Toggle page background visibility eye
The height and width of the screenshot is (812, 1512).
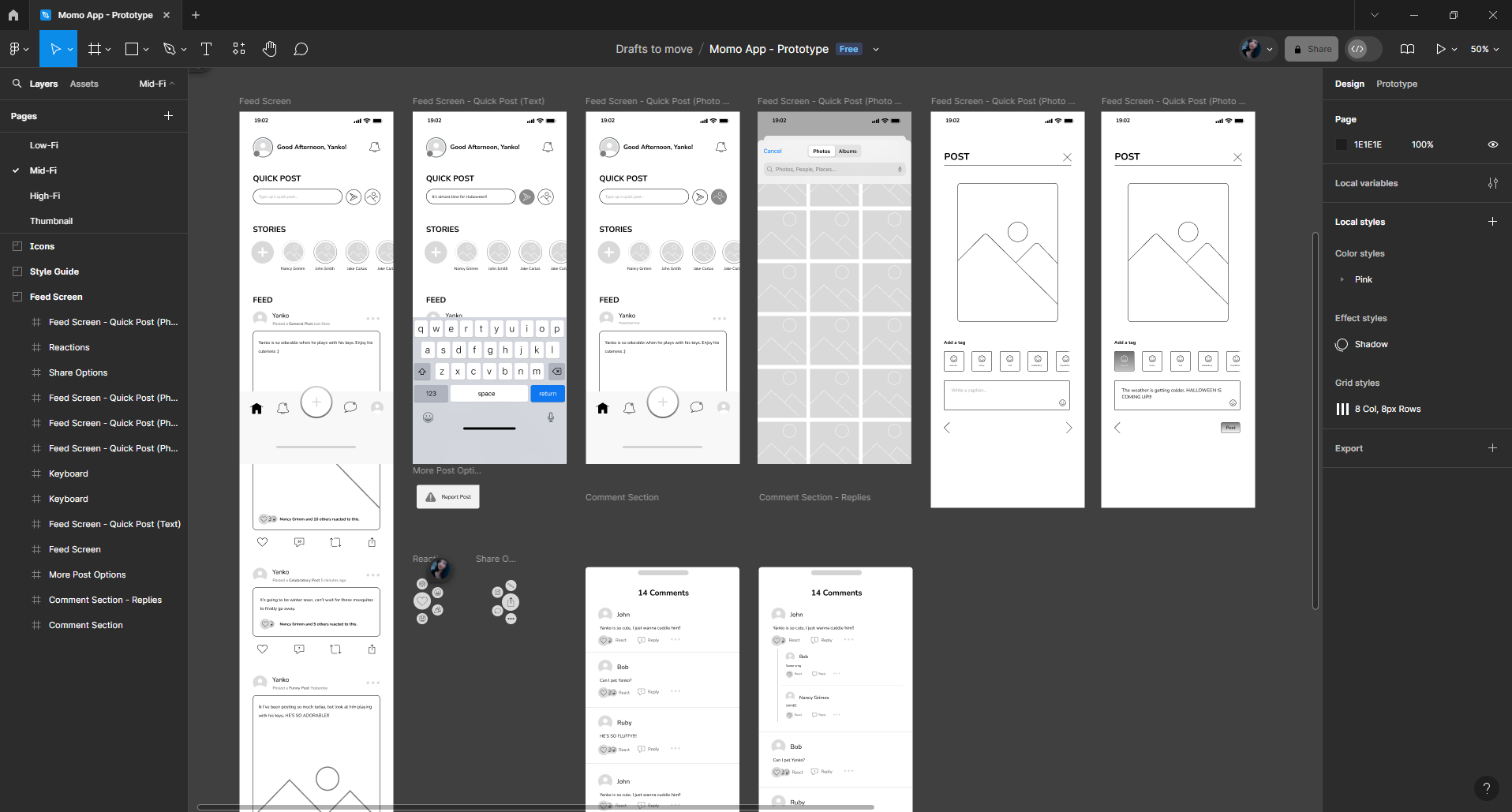tap(1492, 144)
